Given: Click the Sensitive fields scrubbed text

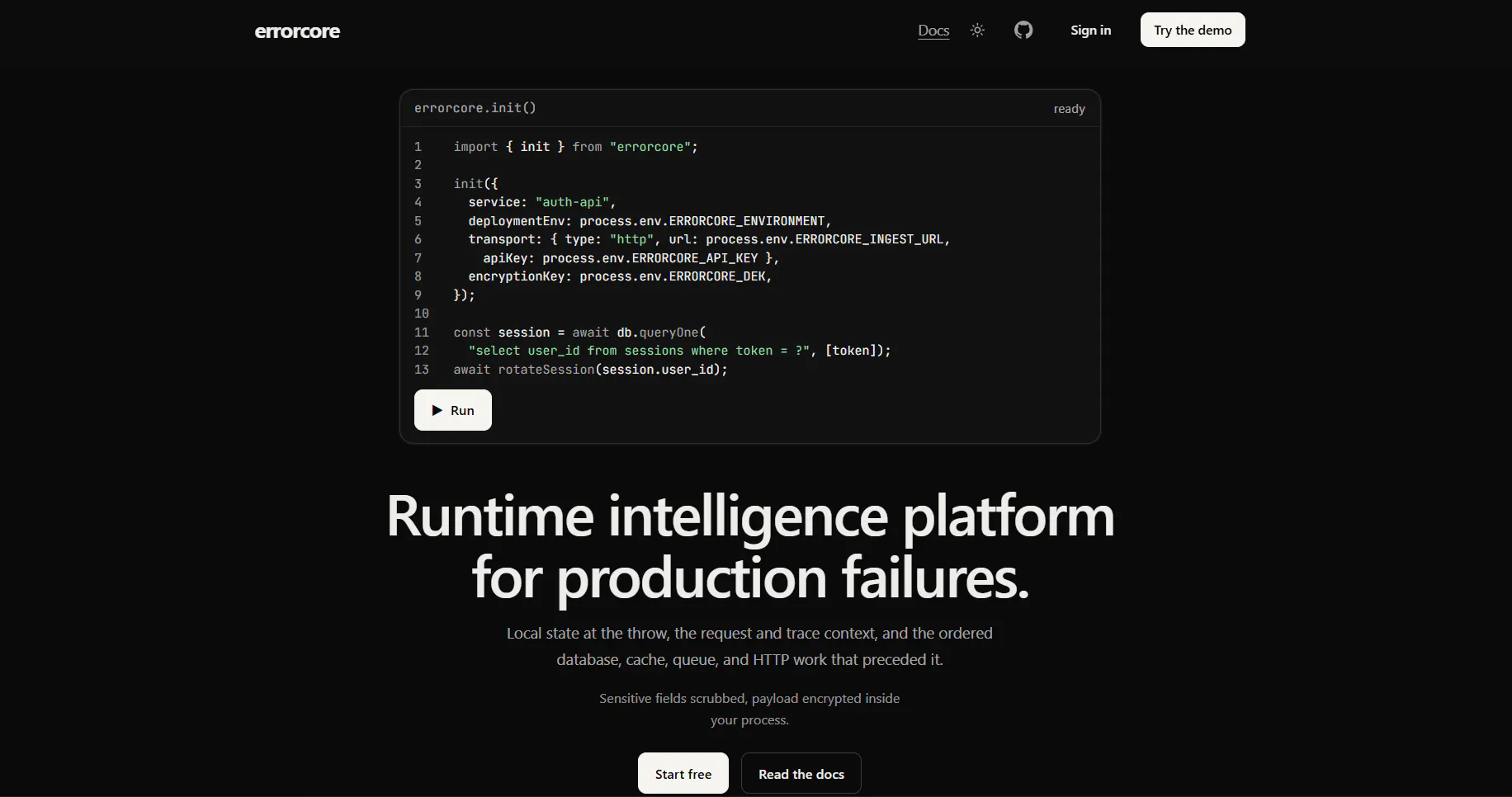Looking at the screenshot, I should [x=749, y=709].
